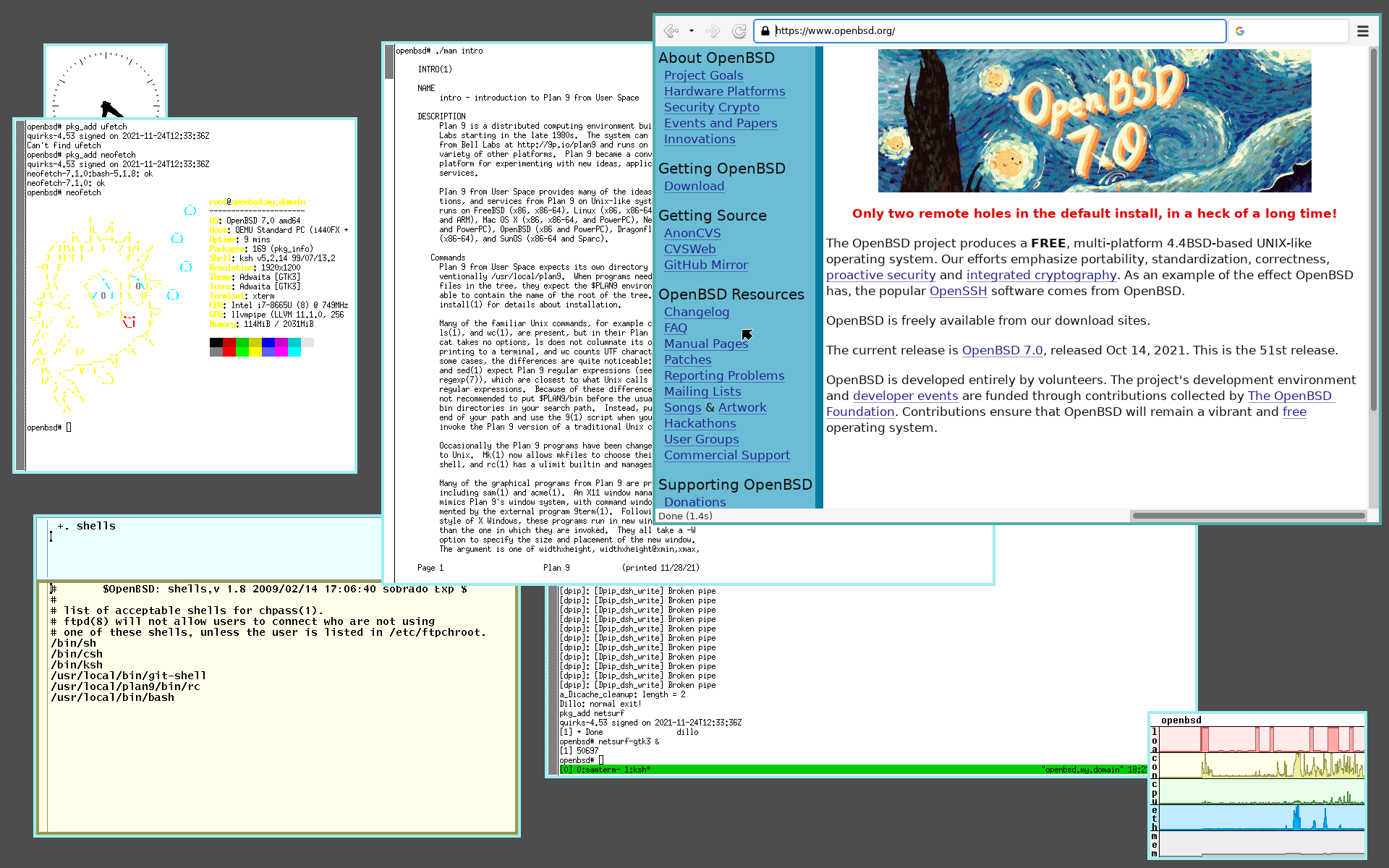Open the Project Goals link
The height and width of the screenshot is (868, 1389).
point(703,75)
